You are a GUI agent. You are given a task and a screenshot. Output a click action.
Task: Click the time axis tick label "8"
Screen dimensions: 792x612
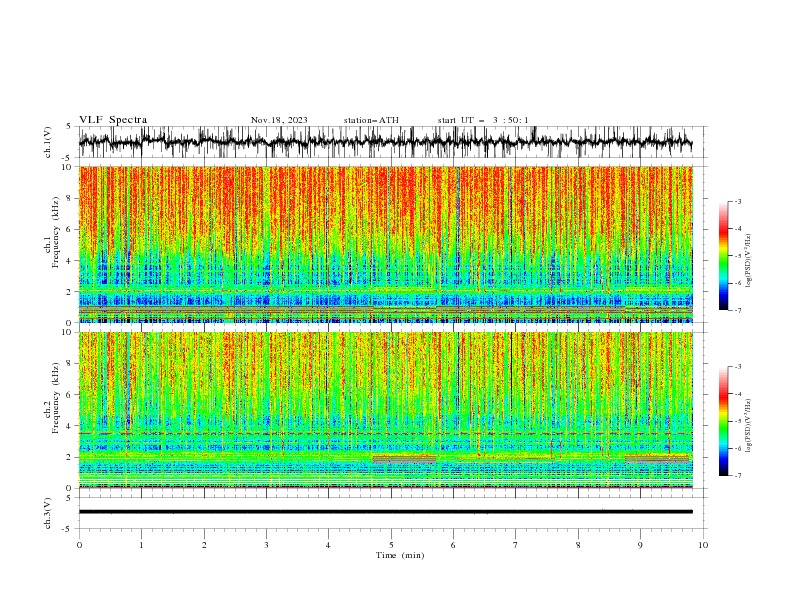click(x=578, y=545)
